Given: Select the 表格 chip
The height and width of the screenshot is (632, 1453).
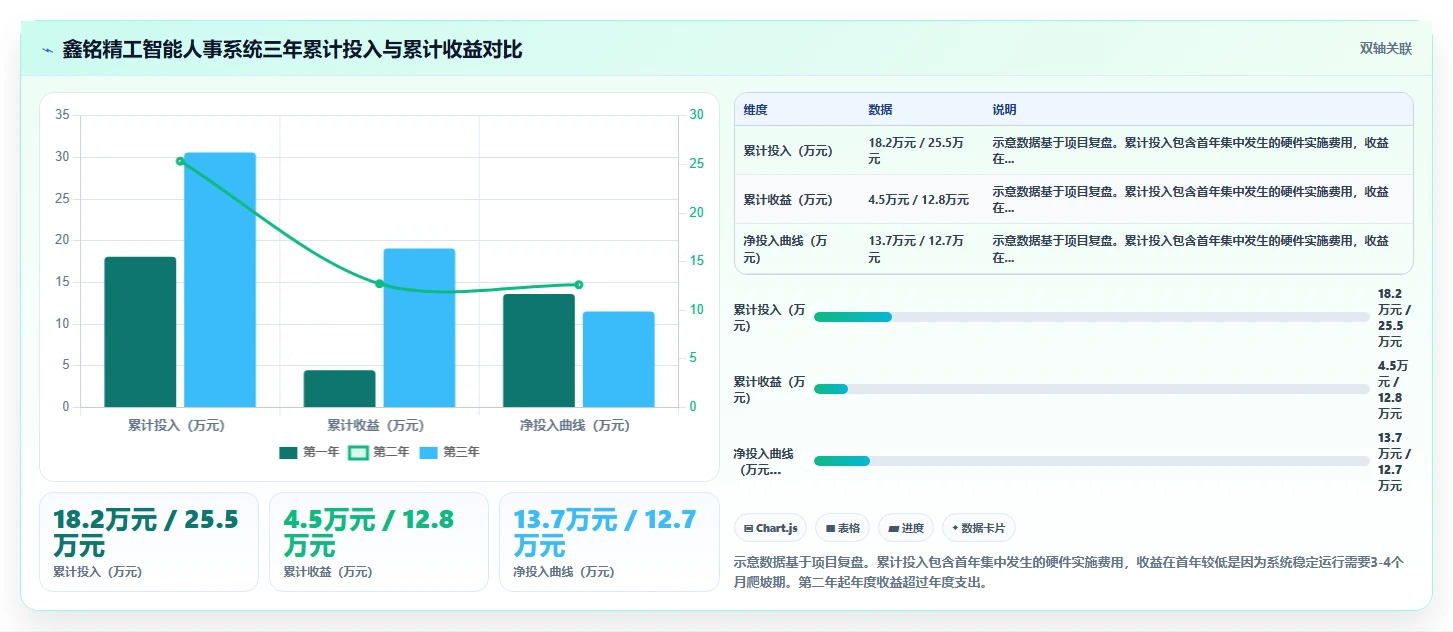Looking at the screenshot, I should click(x=842, y=528).
